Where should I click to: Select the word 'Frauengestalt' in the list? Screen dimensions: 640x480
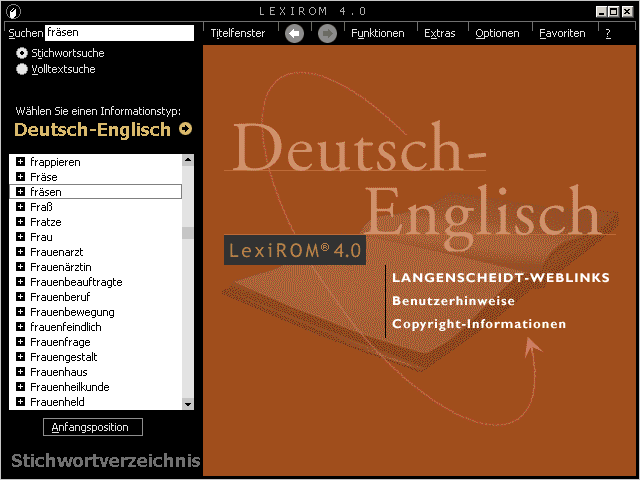64,357
